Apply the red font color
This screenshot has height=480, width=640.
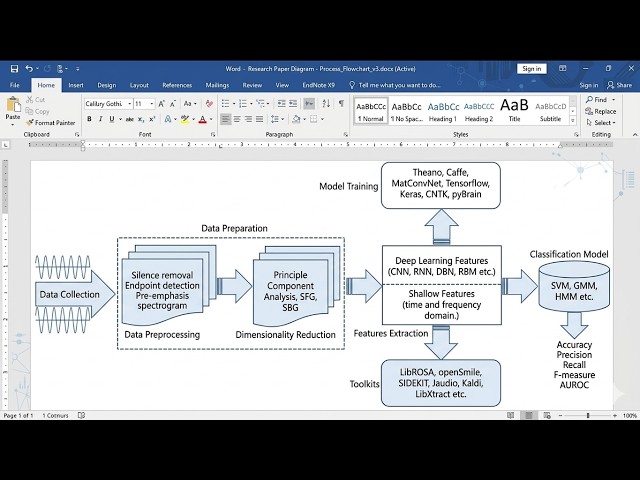pyautogui.click(x=202, y=119)
